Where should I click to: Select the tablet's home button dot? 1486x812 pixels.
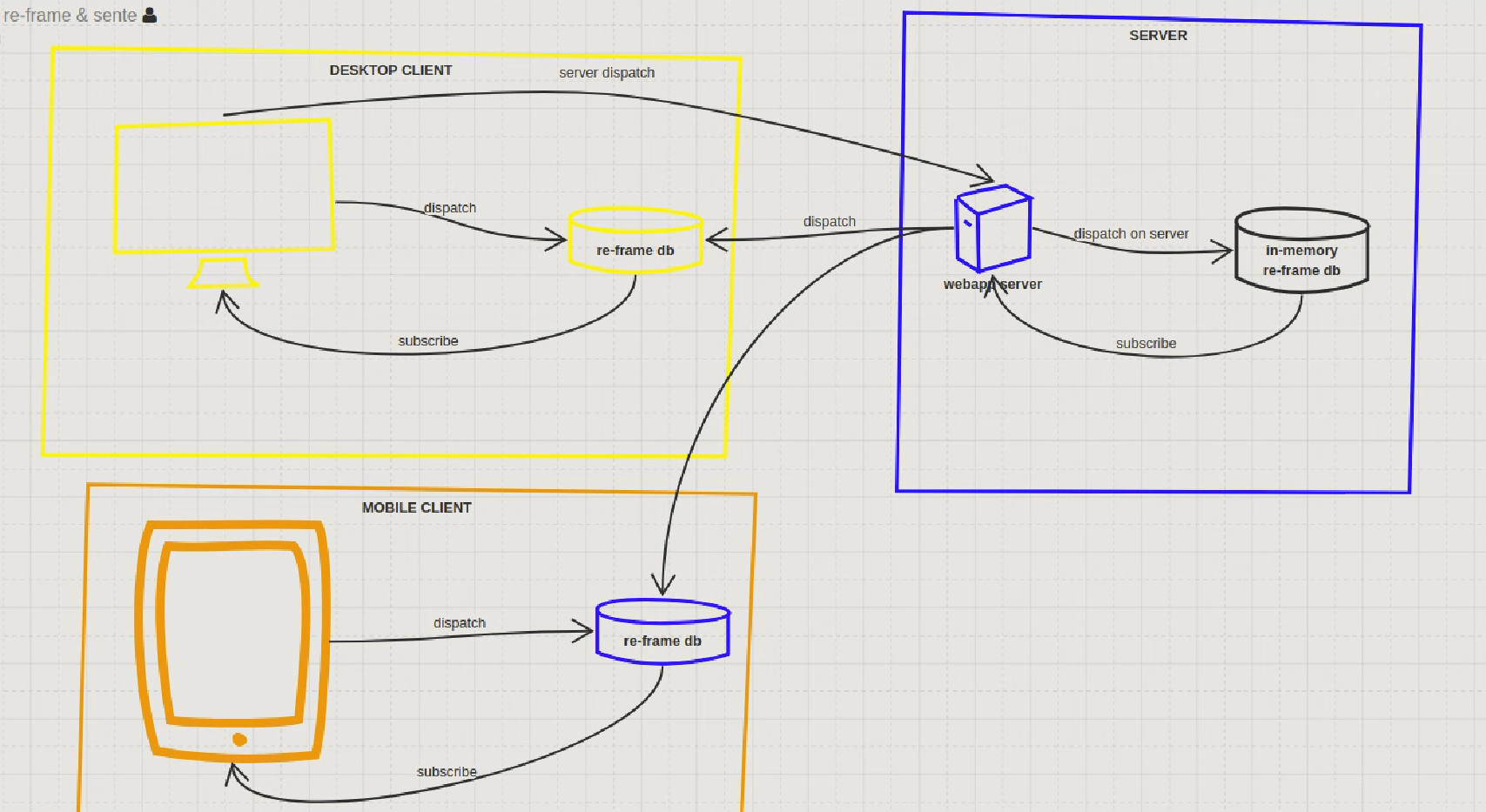[x=240, y=740]
